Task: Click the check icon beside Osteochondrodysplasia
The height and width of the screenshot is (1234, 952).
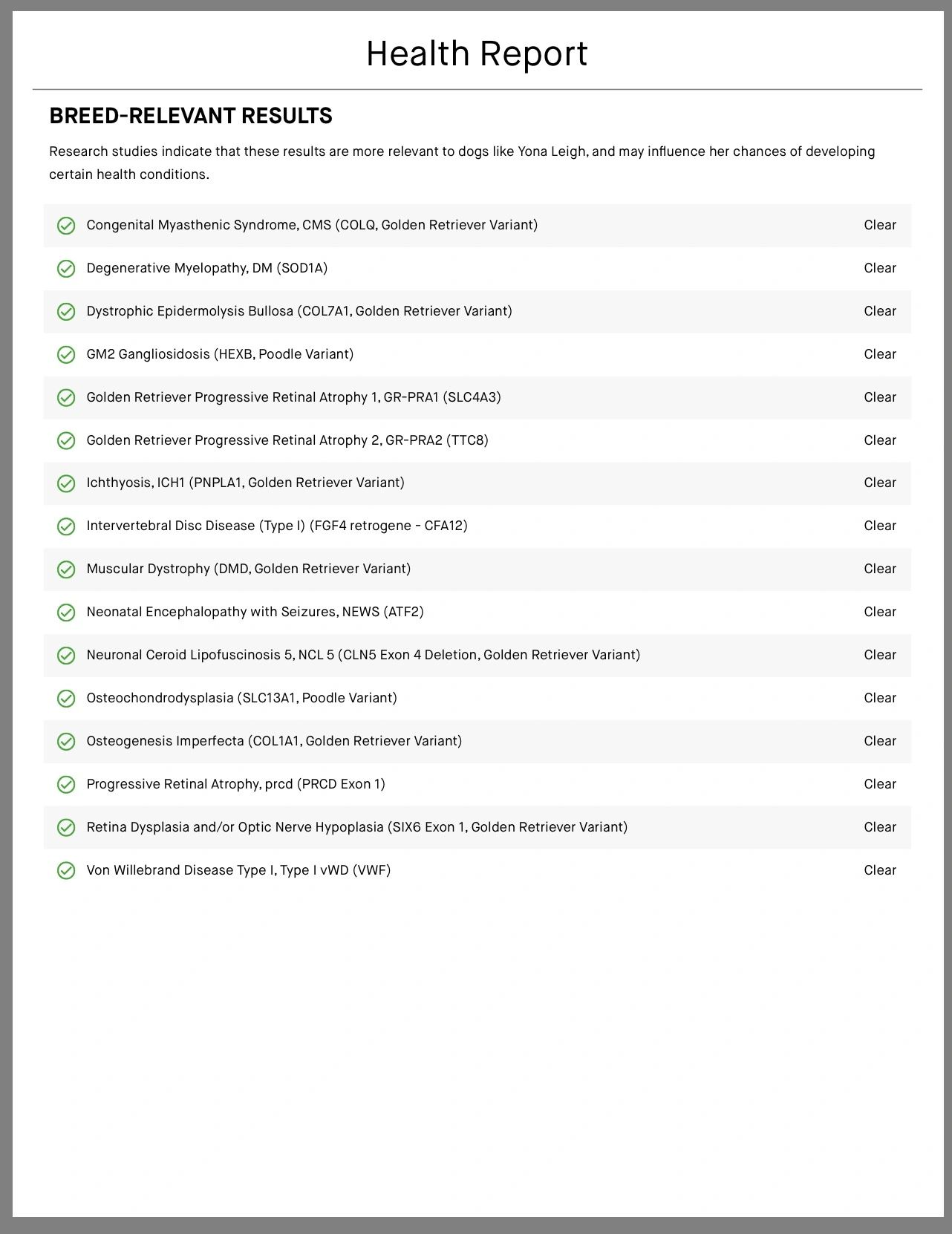Action: [66, 699]
